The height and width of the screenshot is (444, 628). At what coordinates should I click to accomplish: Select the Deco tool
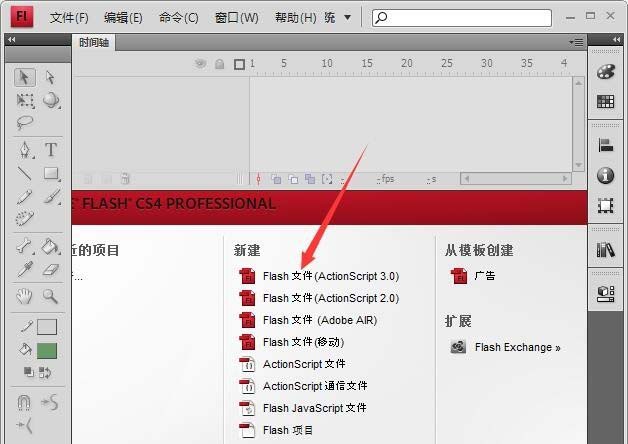[x=24, y=218]
